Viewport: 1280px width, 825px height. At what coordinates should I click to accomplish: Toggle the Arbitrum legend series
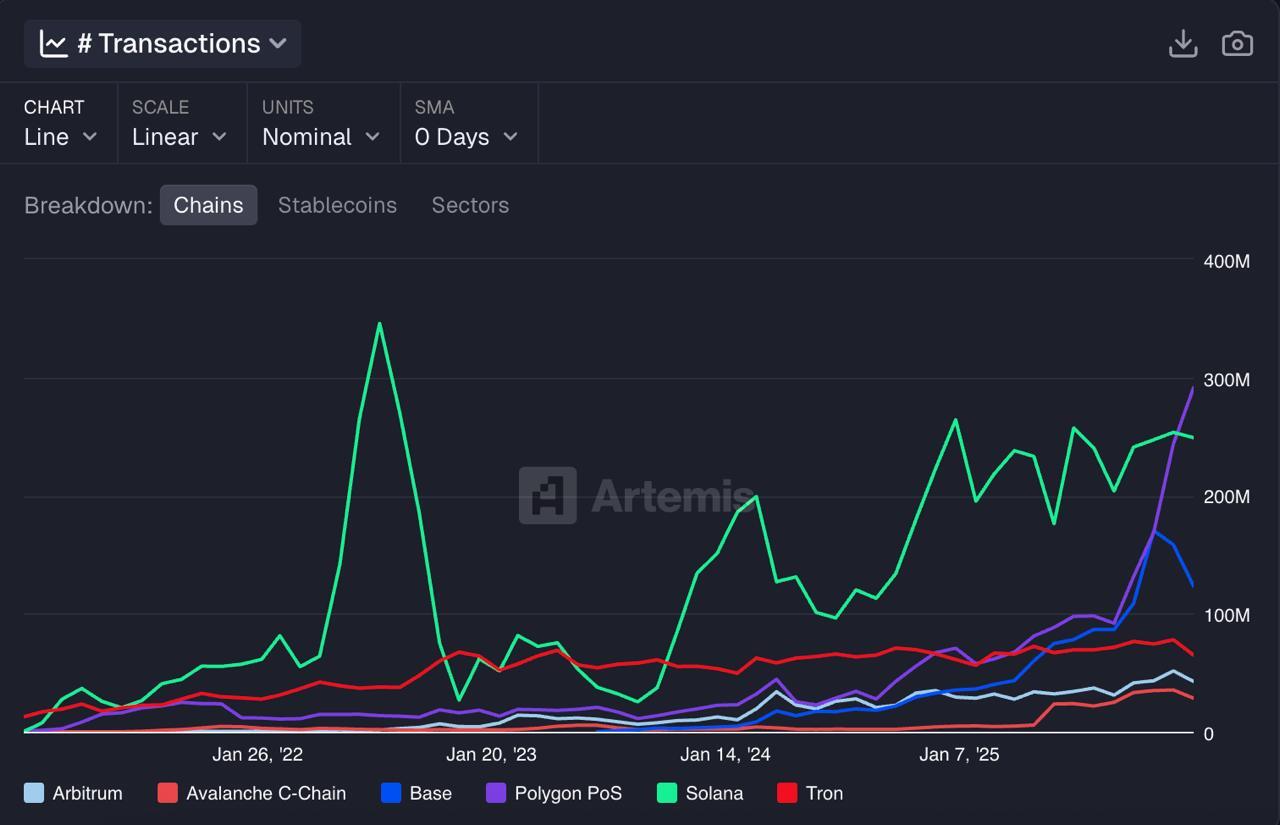(73, 793)
